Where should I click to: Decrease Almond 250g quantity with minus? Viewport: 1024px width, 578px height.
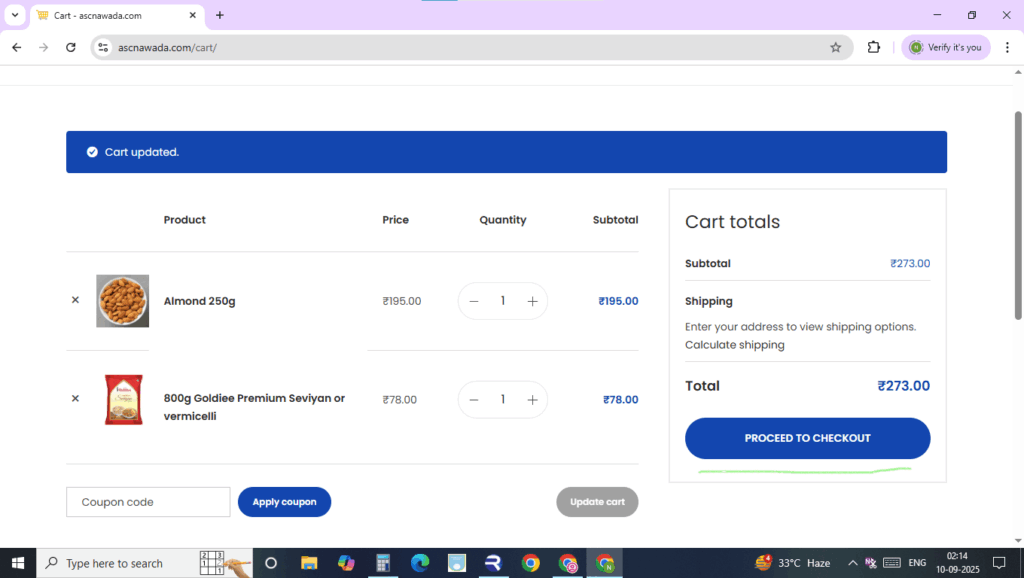pyautogui.click(x=474, y=301)
